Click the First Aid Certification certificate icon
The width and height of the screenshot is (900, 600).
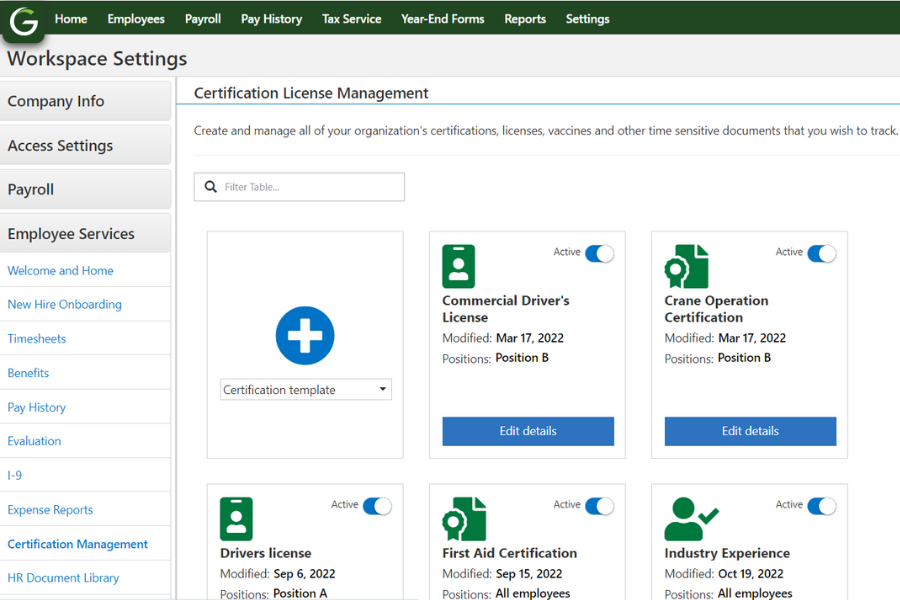[463, 517]
